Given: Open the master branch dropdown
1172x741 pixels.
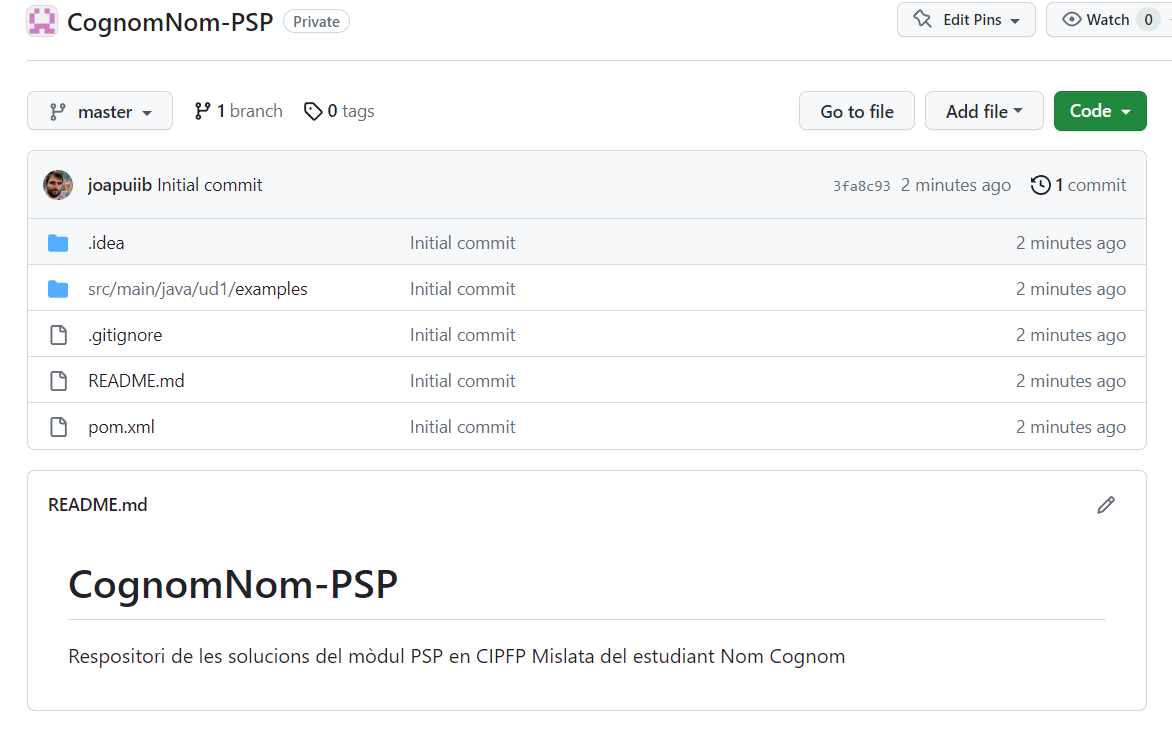Looking at the screenshot, I should point(100,111).
